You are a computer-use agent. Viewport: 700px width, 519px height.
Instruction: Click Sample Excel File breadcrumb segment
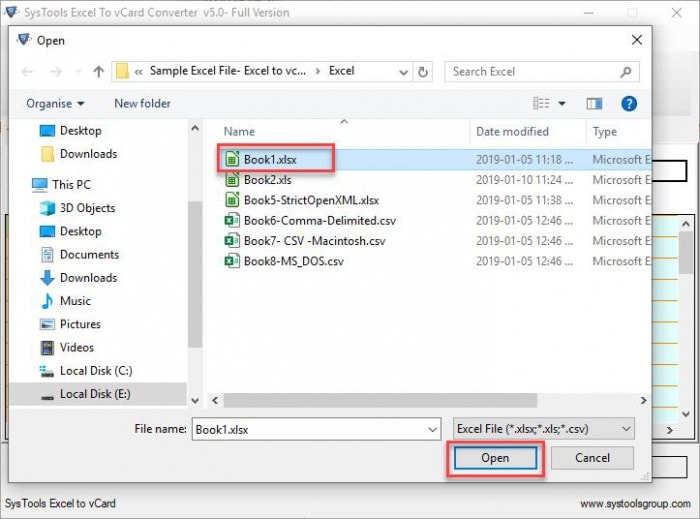228,71
